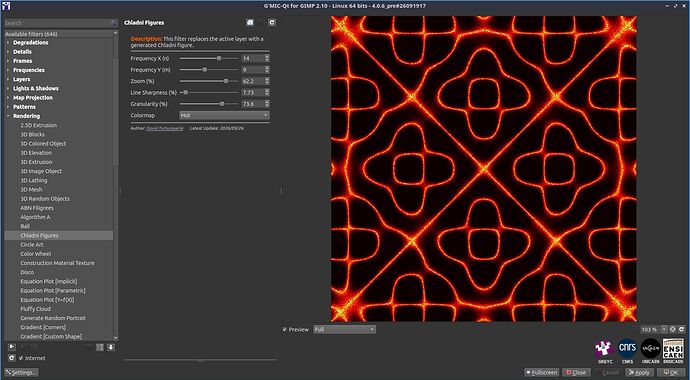Collapse the Rendering category
Image resolution: width=690 pixels, height=380 pixels.
pyautogui.click(x=8, y=116)
